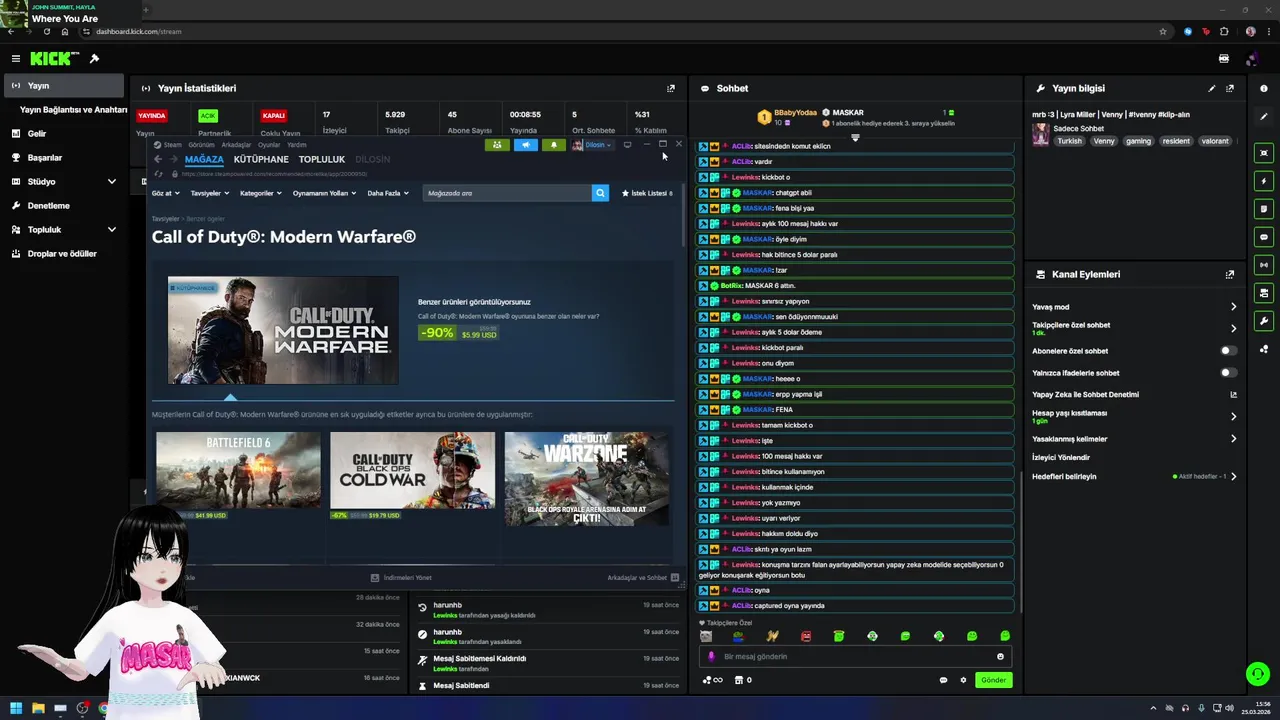This screenshot has height=720, width=1280.
Task: Expand Yasaklanmış kelimeler options
Action: 1233,439
